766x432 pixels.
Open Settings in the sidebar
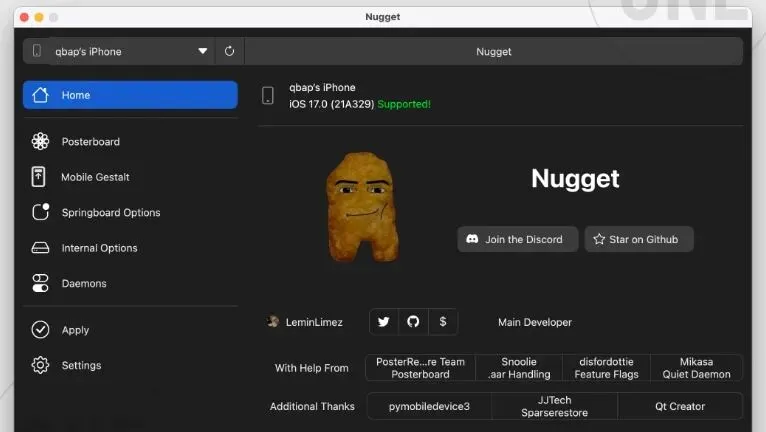tap(130, 366)
